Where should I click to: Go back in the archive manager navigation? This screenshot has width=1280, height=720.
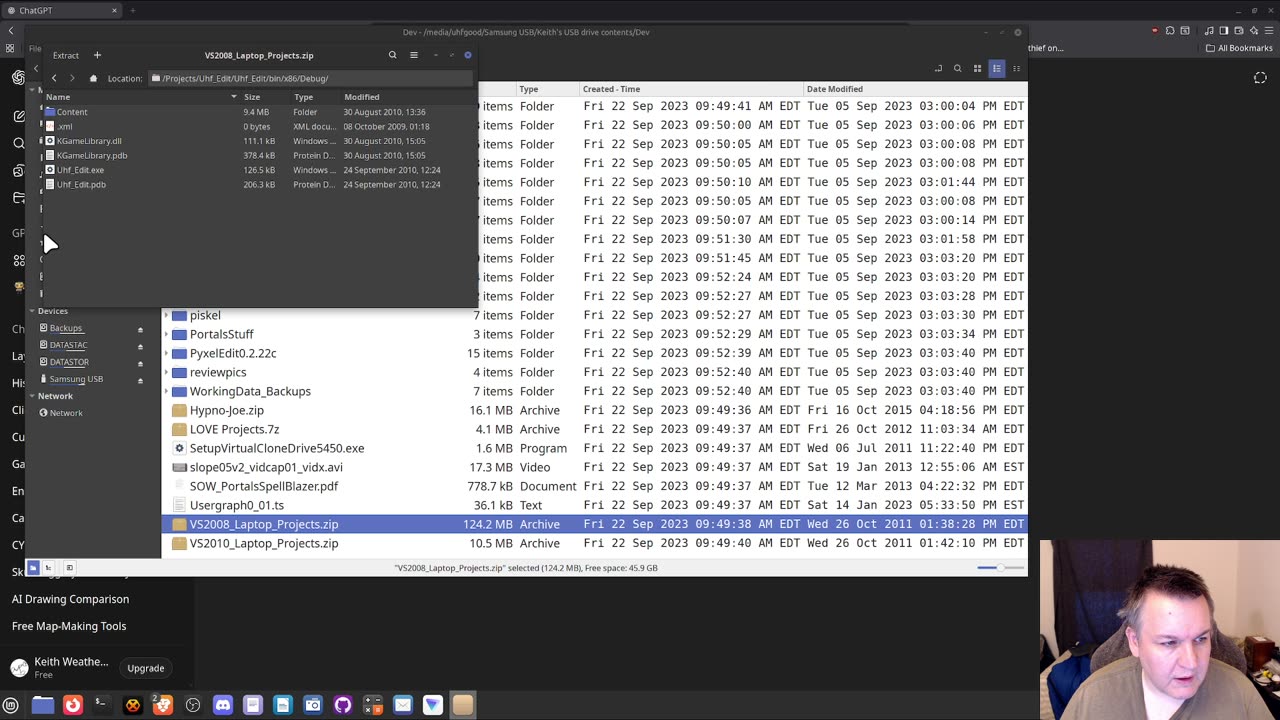54,78
